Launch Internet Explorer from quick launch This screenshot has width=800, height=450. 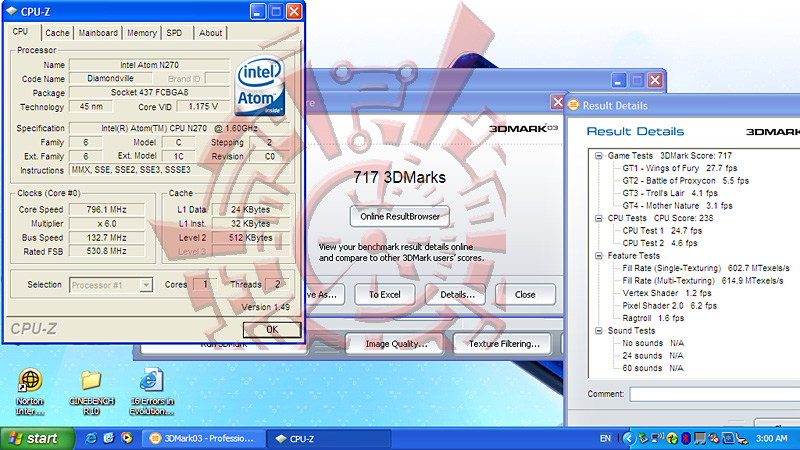coord(91,438)
